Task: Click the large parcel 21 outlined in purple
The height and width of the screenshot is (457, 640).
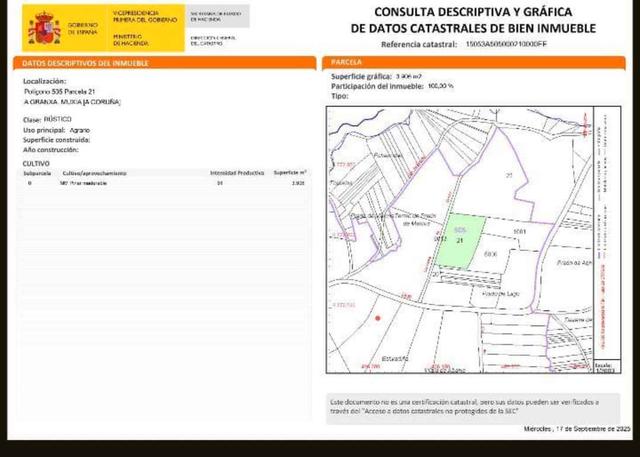Action: click(508, 175)
